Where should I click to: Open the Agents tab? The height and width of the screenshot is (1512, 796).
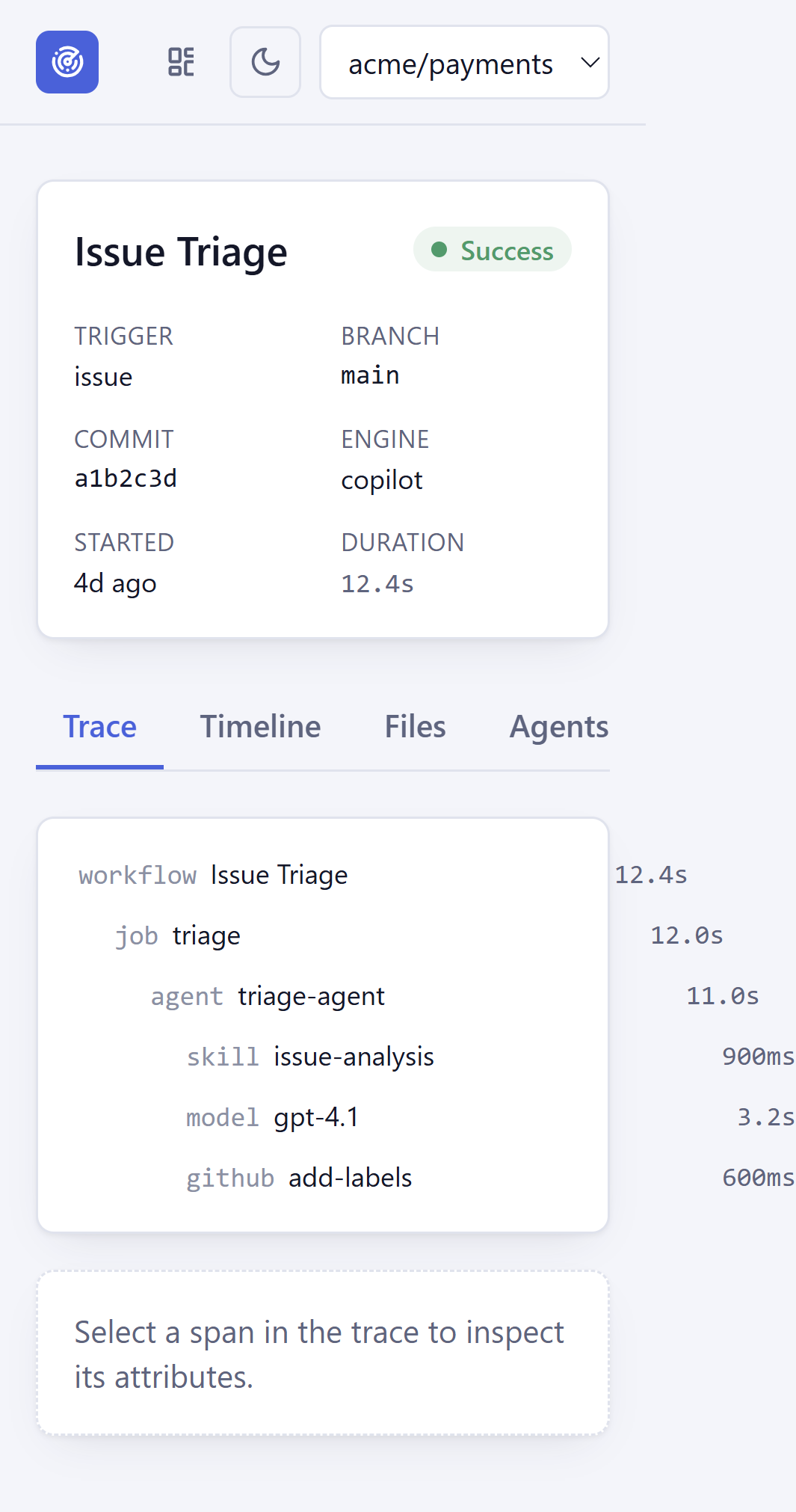pyautogui.click(x=559, y=727)
